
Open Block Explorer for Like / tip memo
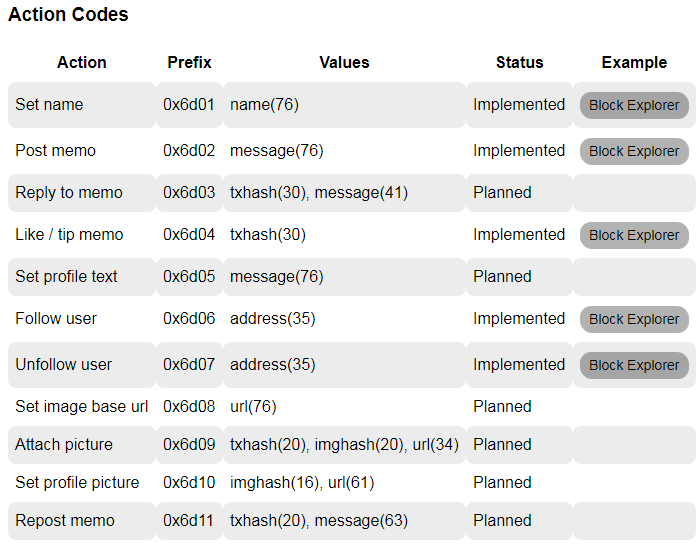[634, 235]
